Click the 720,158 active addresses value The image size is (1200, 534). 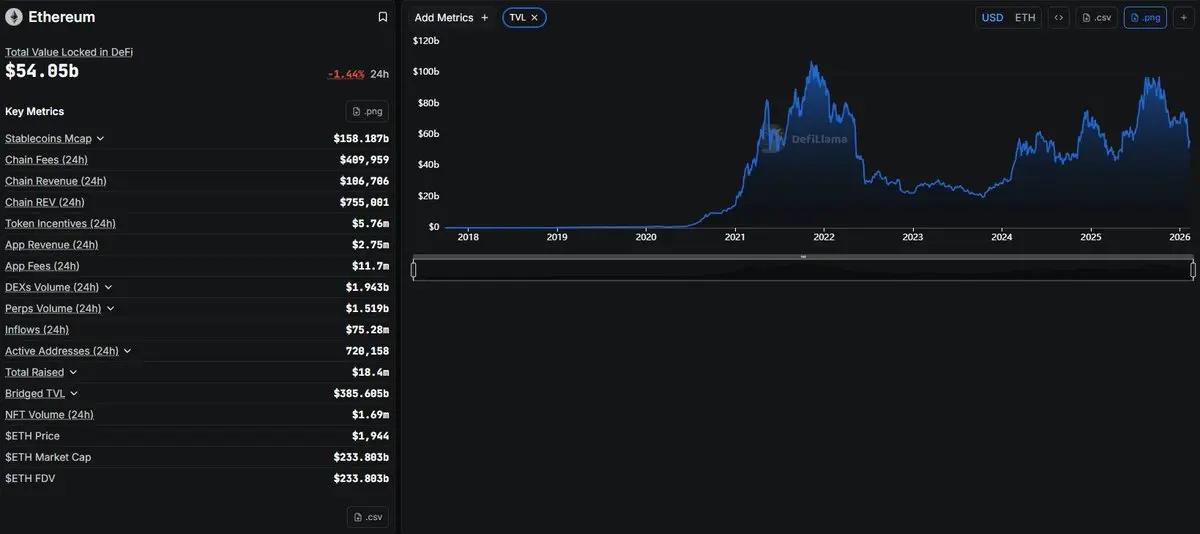(368, 351)
